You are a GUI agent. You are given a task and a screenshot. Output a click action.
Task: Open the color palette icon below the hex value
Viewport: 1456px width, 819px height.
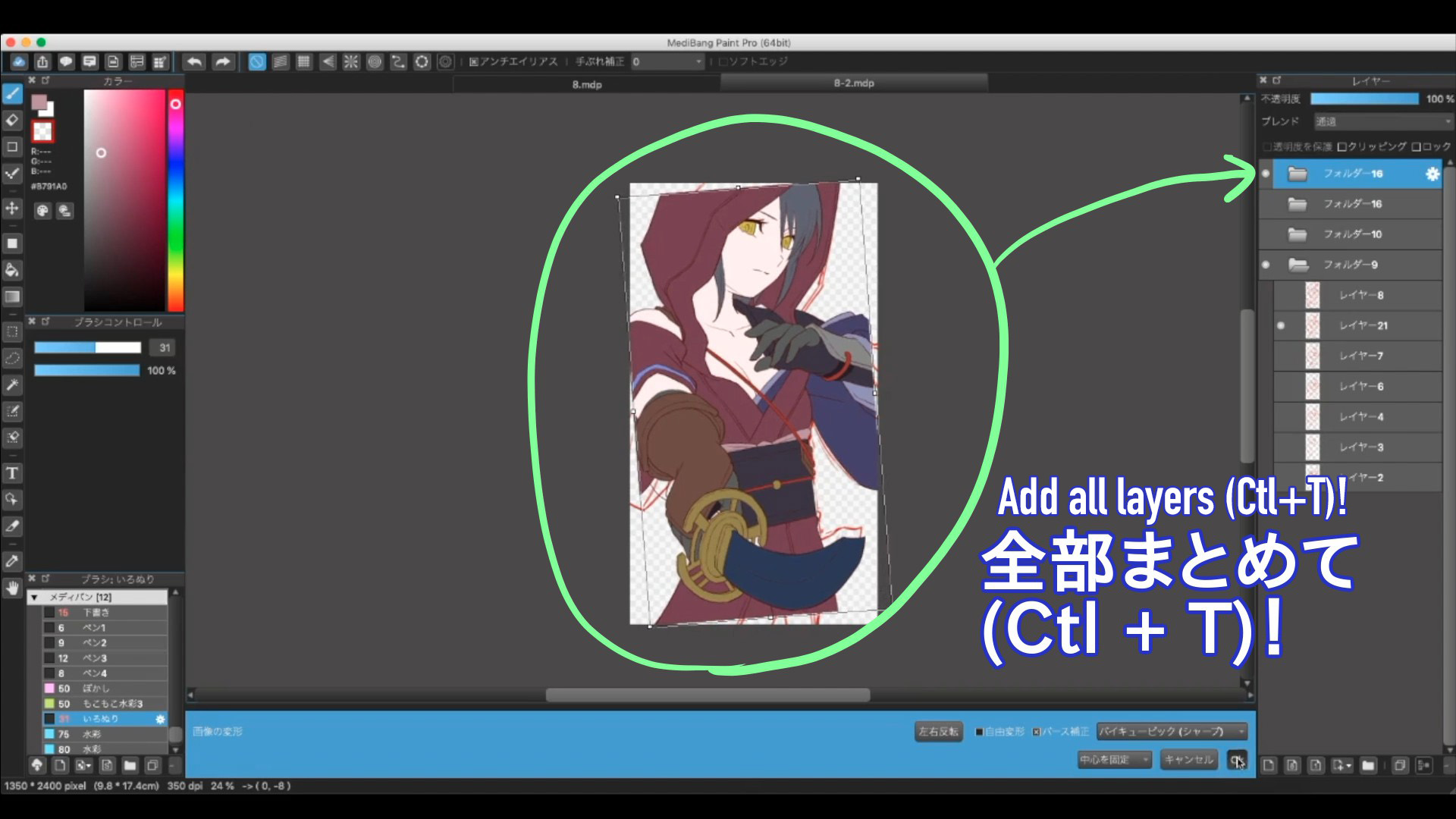(42, 211)
